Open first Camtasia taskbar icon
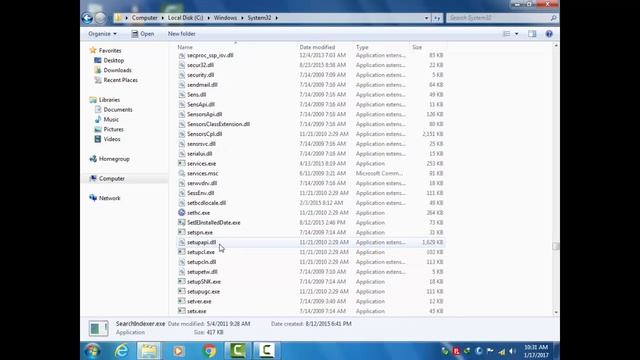 [238, 351]
